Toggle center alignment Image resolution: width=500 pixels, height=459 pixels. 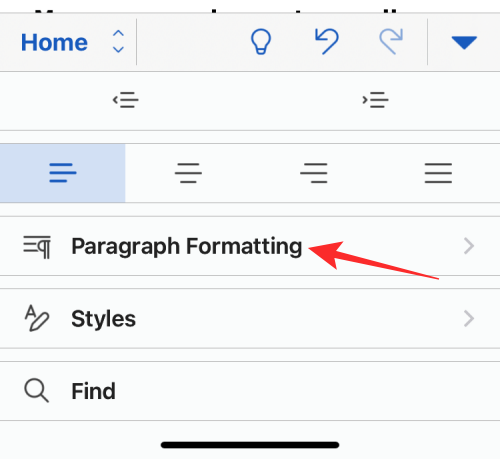(x=188, y=173)
